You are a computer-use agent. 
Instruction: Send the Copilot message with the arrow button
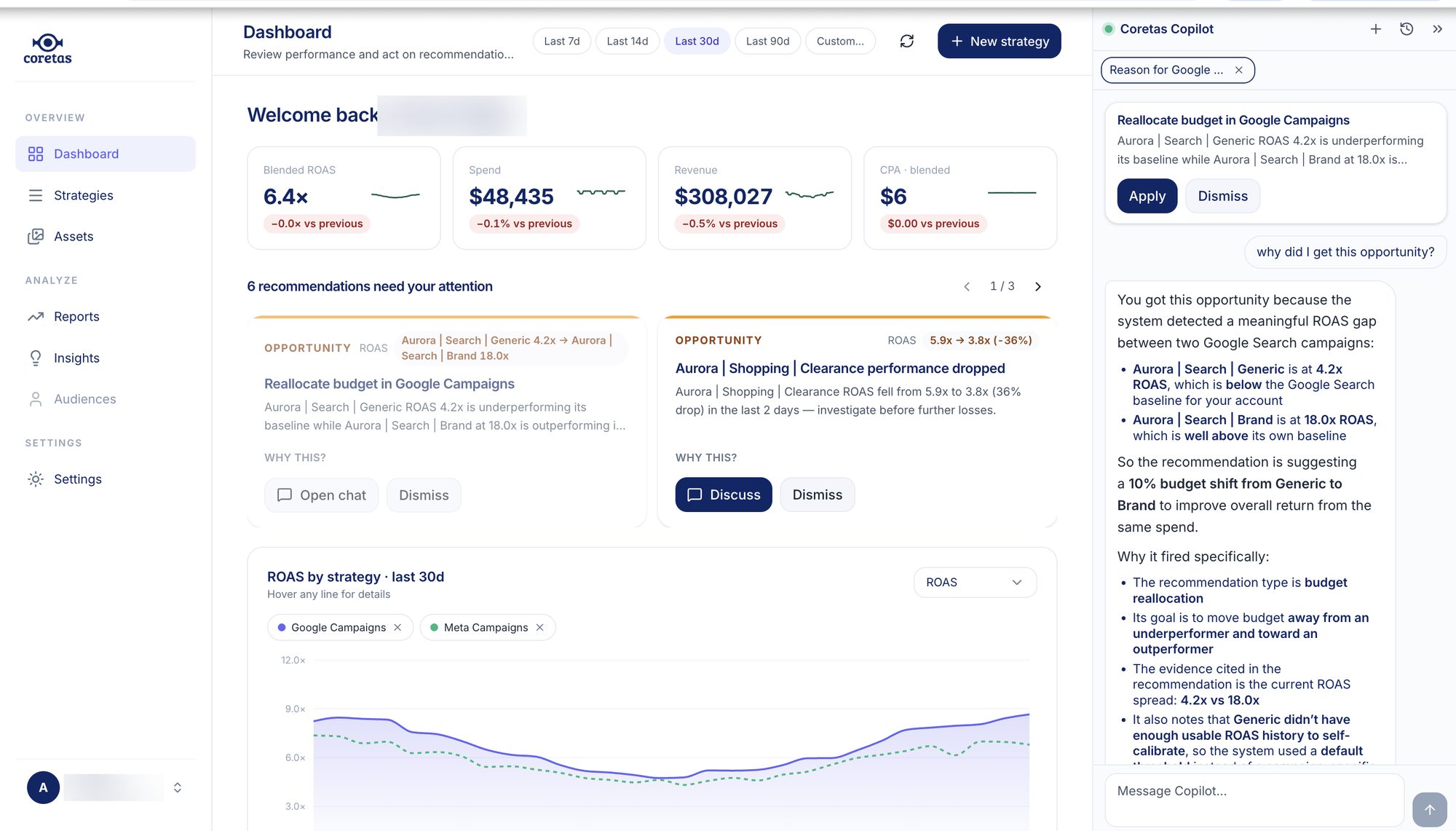coord(1430,809)
